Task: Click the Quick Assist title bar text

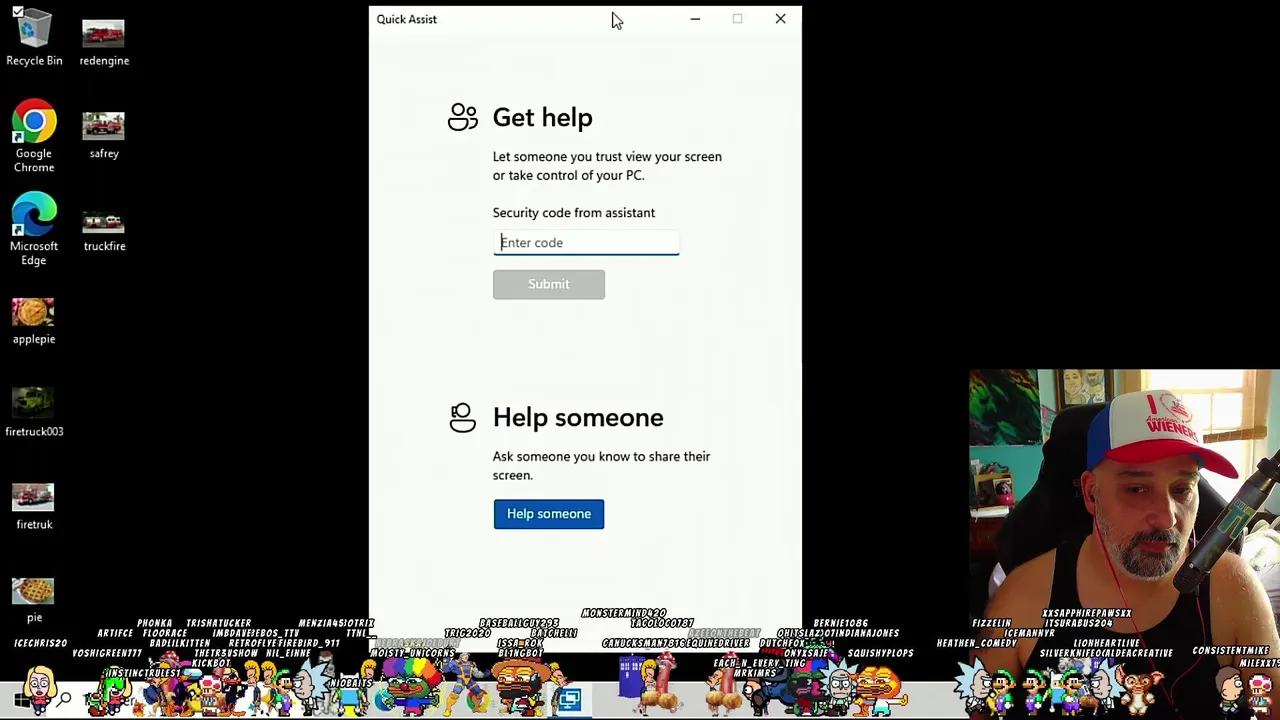Action: [407, 19]
